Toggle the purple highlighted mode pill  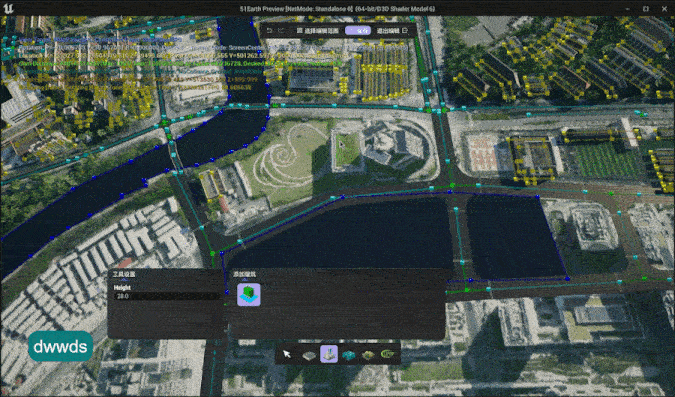click(358, 31)
